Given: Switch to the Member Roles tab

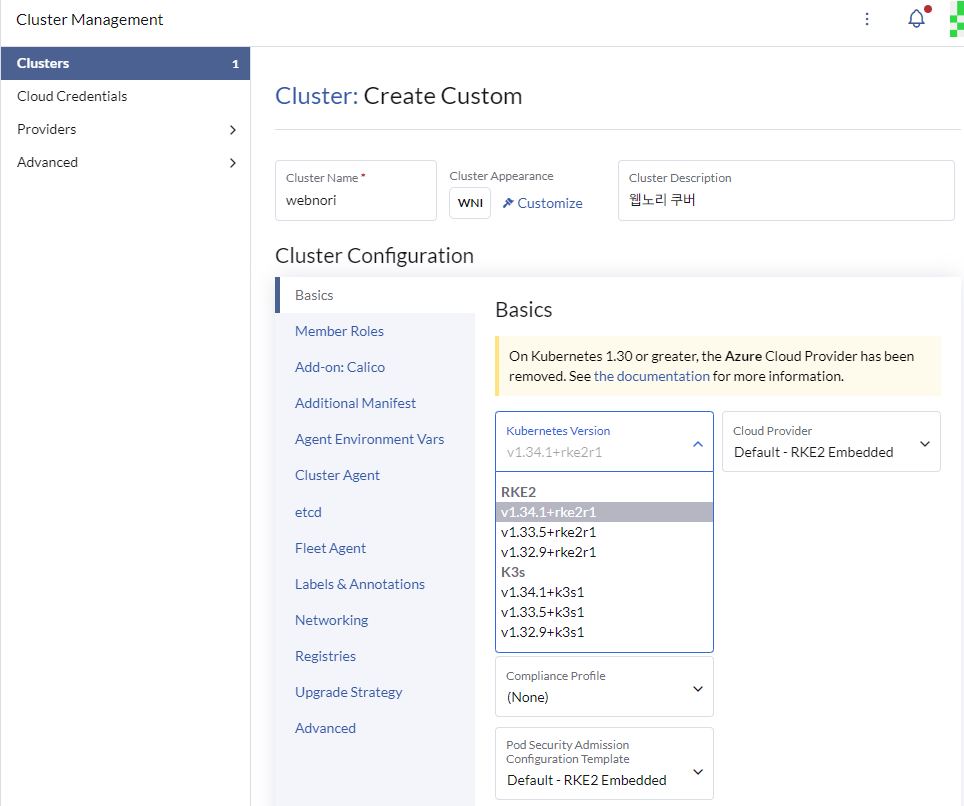Looking at the screenshot, I should [339, 331].
